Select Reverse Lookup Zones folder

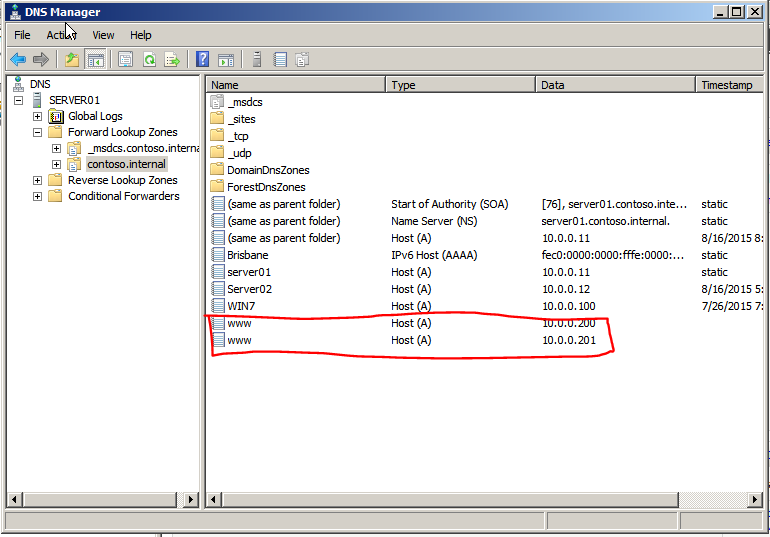click(123, 180)
